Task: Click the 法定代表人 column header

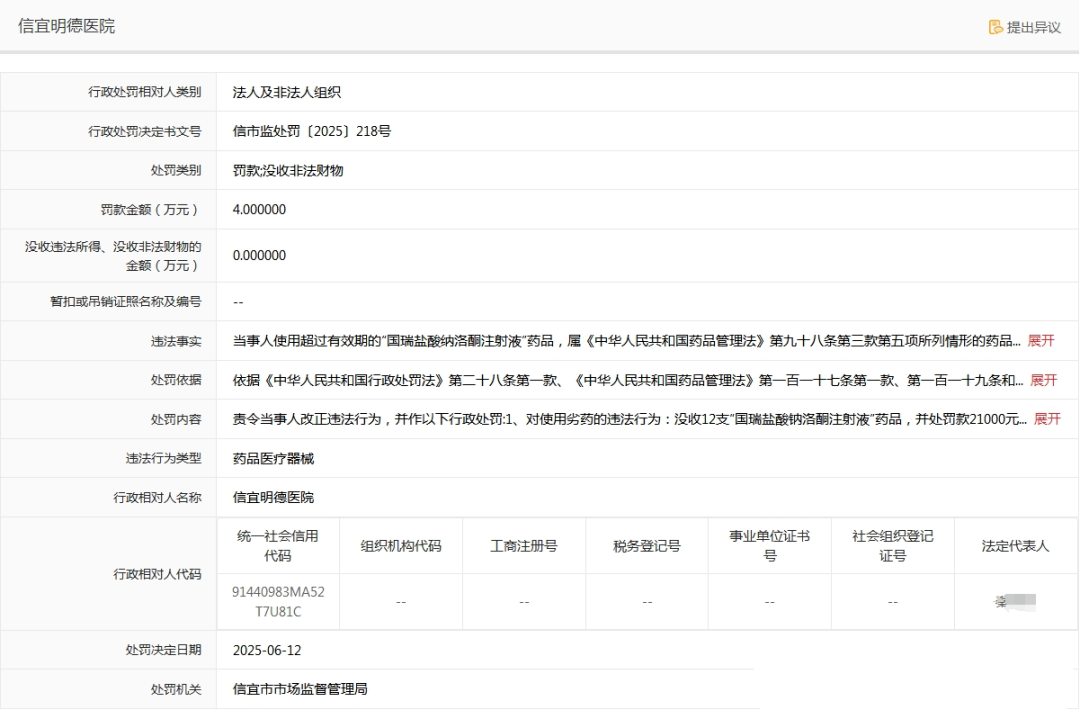Action: point(1015,546)
